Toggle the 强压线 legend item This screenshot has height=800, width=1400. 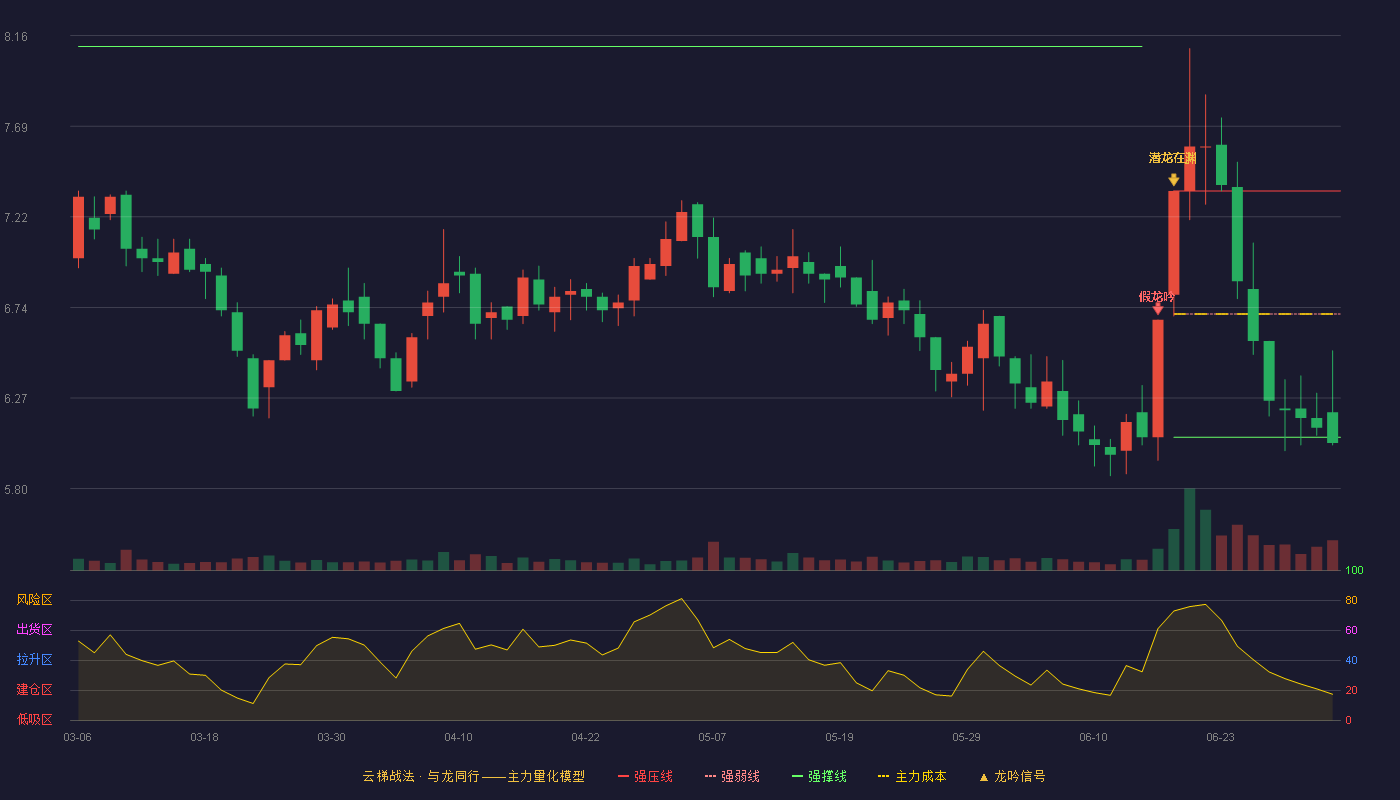tap(645, 776)
